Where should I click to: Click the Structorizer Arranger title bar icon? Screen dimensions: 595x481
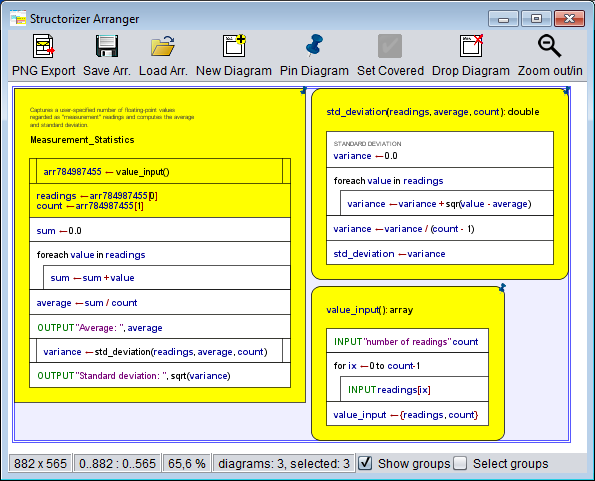[18, 18]
